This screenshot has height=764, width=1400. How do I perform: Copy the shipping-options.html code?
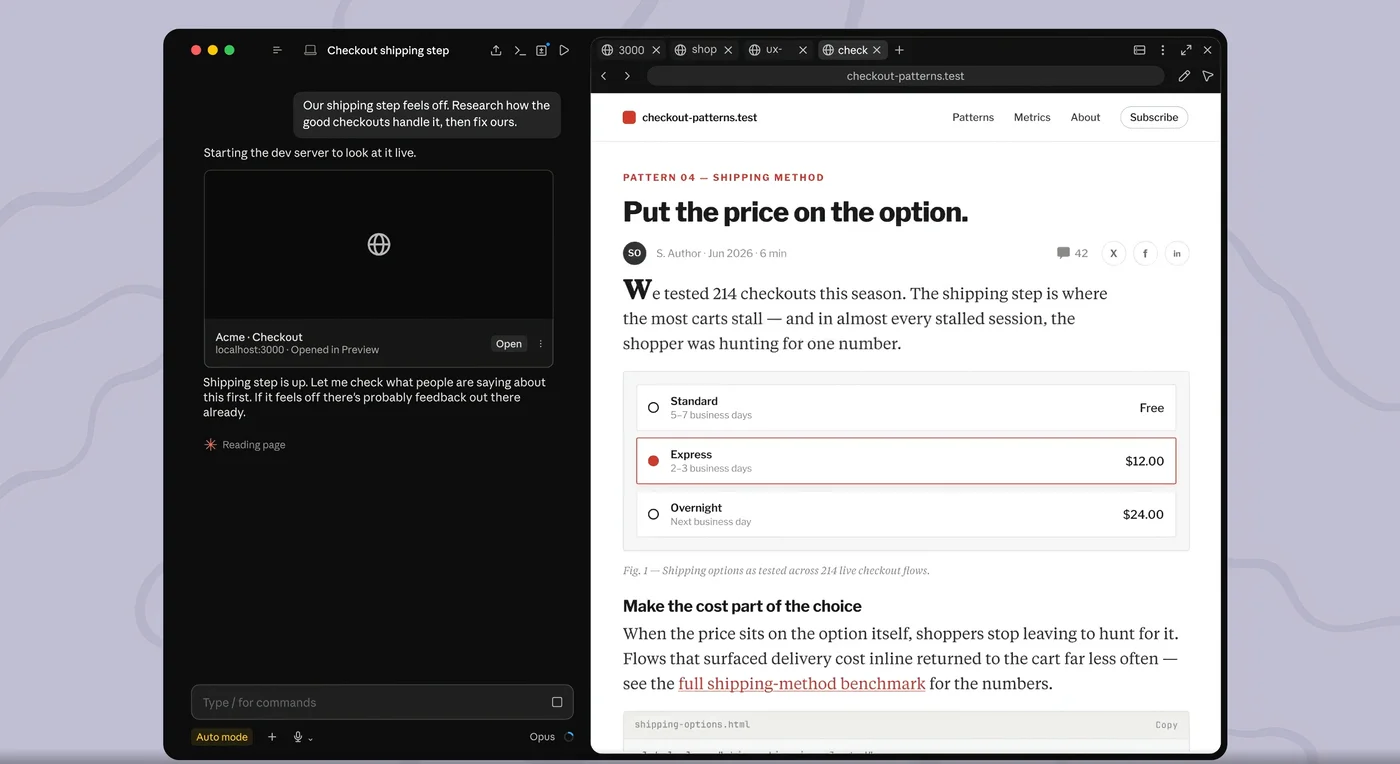pos(1166,725)
